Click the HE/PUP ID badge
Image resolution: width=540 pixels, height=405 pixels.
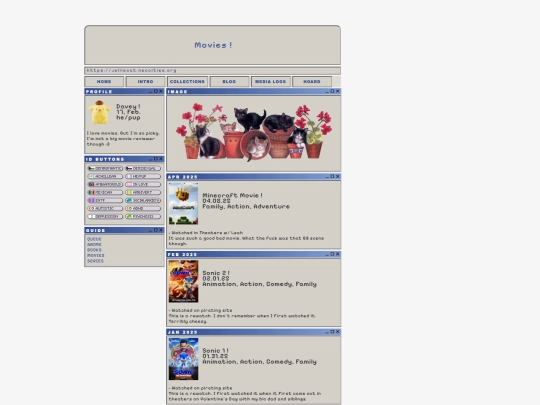point(143,176)
